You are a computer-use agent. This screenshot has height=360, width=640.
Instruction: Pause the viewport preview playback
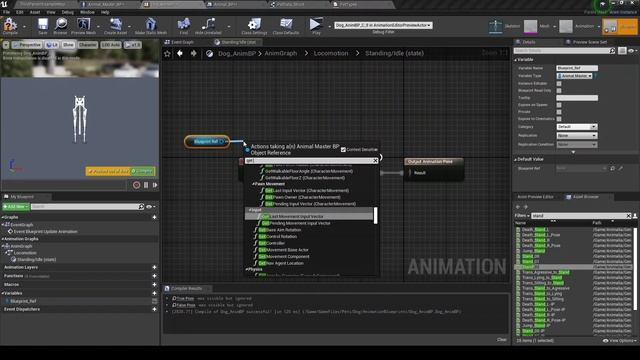(x=146, y=185)
